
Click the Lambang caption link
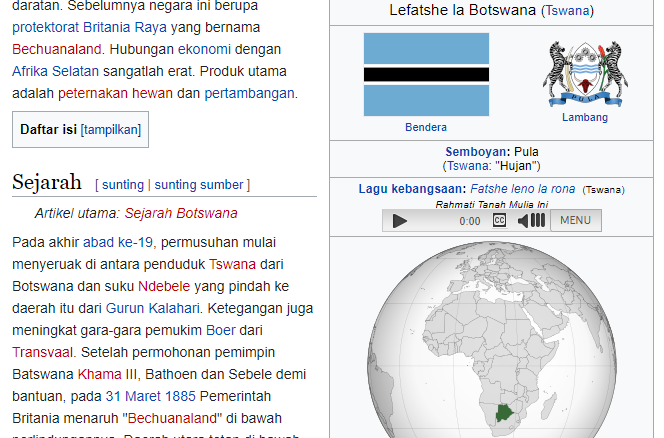585,117
